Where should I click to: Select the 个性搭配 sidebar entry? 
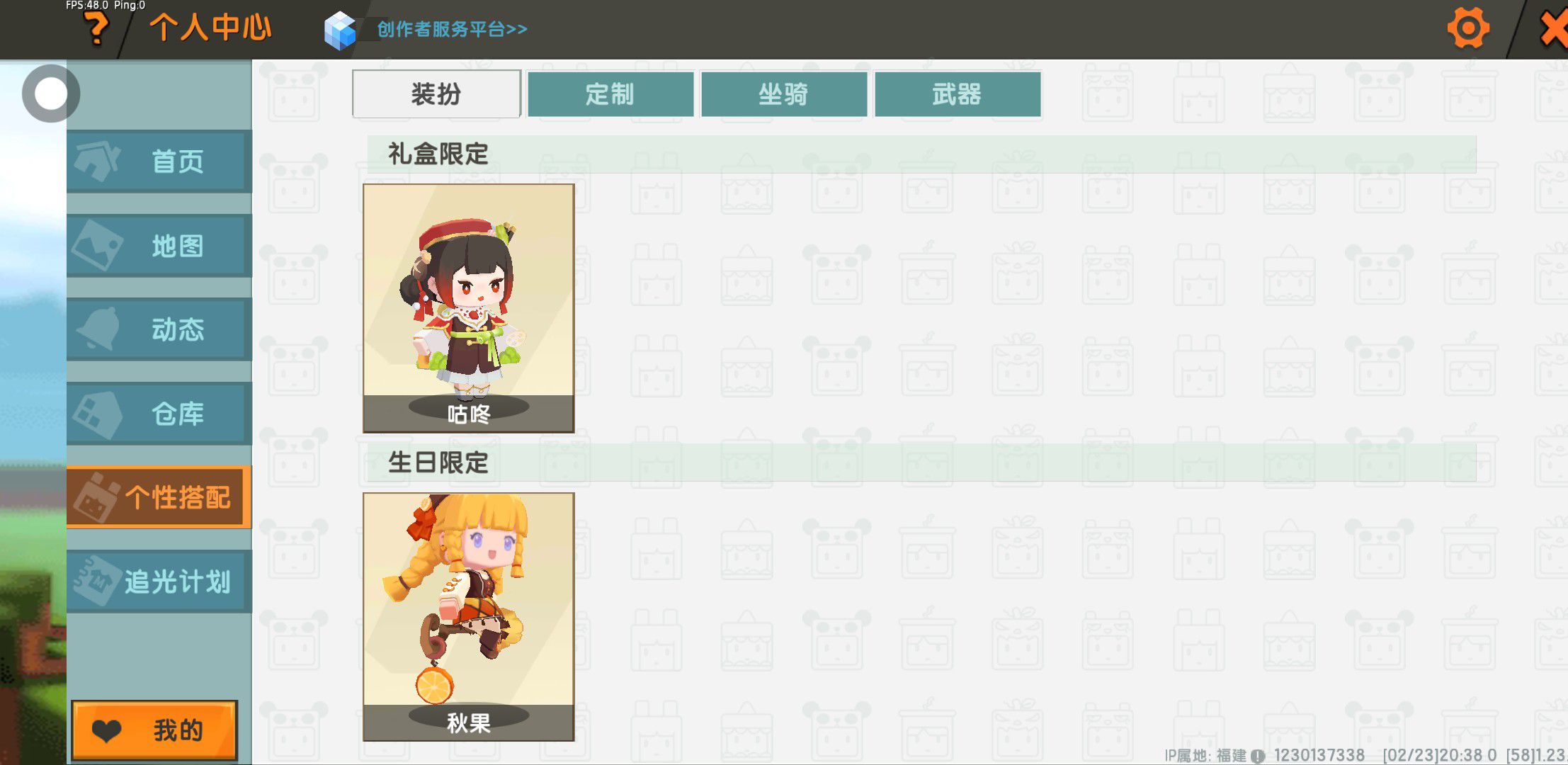(x=159, y=497)
